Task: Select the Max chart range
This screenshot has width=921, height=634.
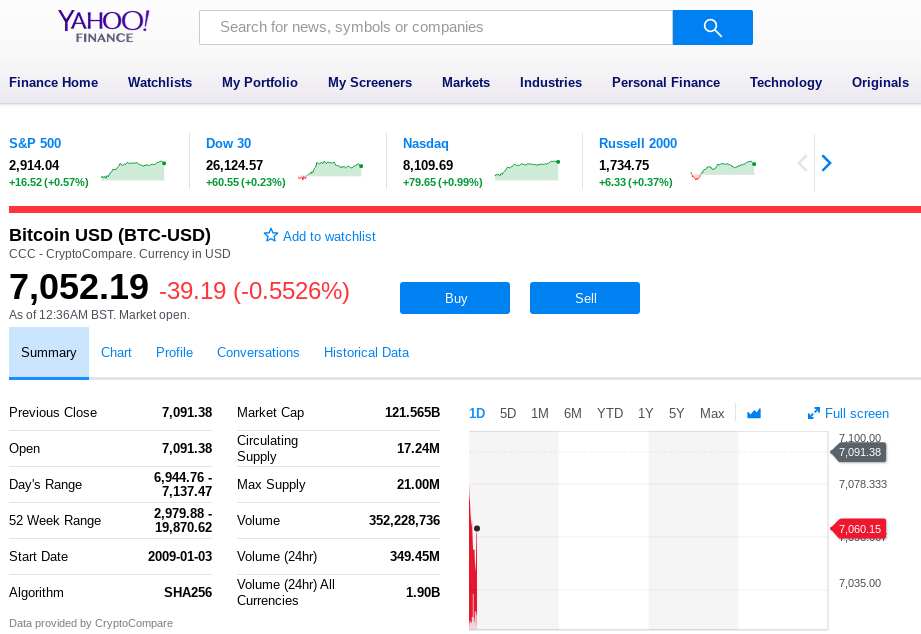Action: point(712,414)
